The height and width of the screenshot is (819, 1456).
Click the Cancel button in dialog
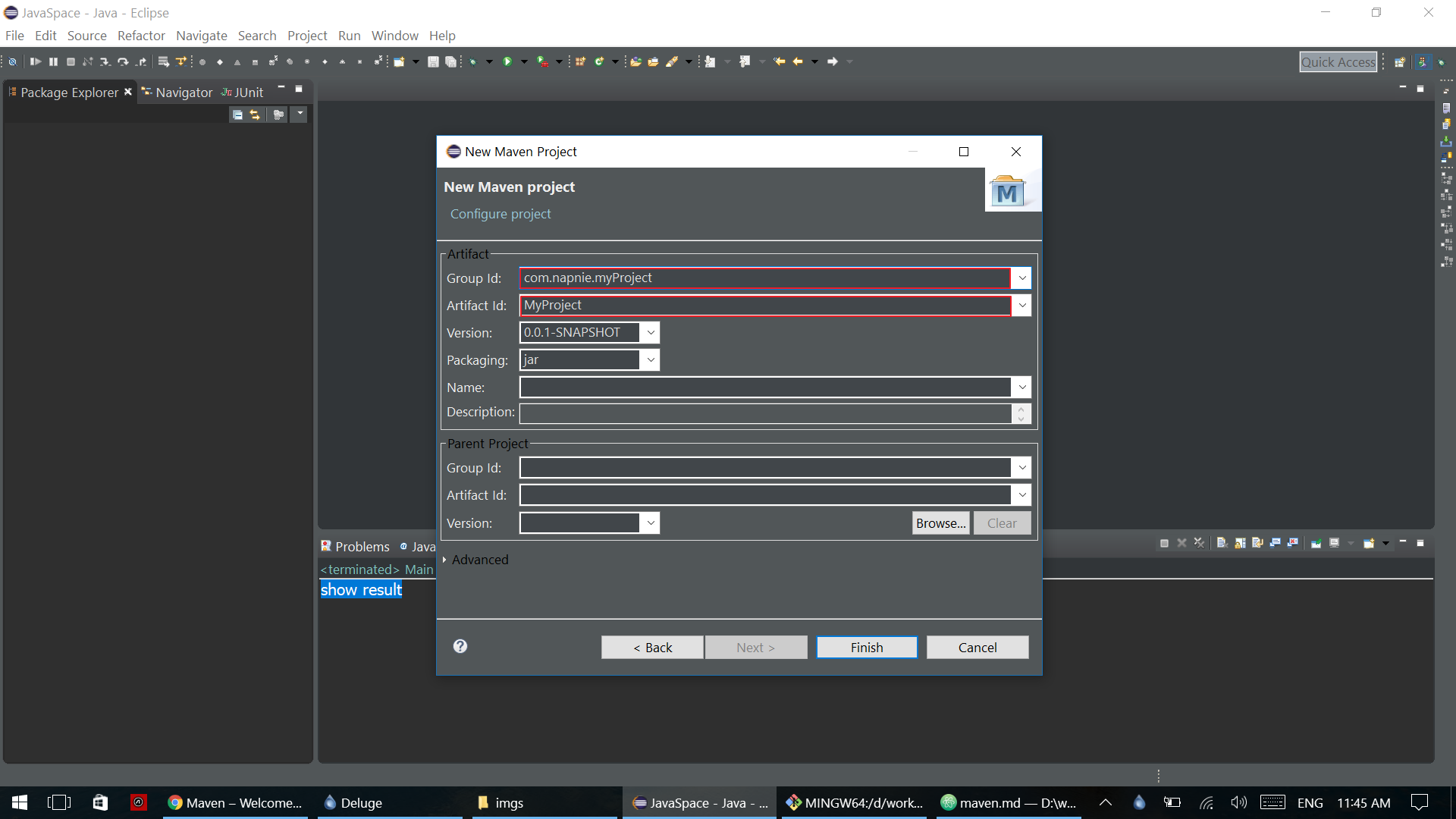977,648
